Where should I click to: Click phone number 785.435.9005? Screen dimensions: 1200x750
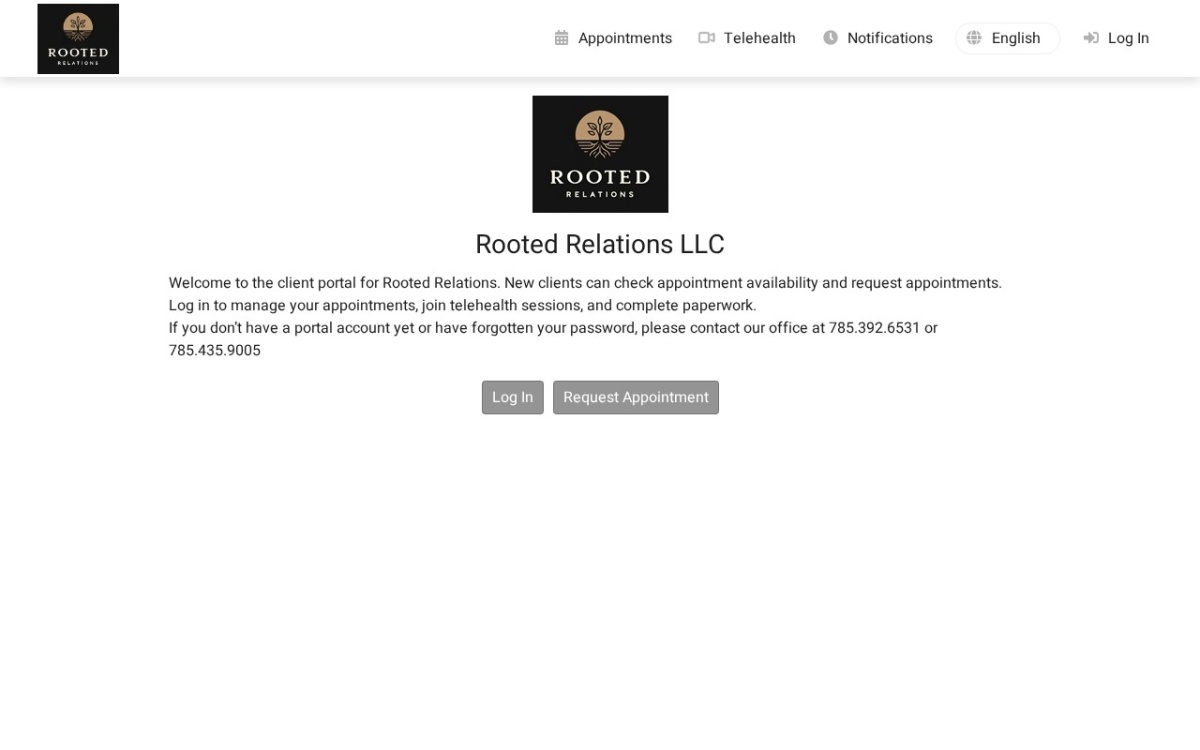[215, 351]
